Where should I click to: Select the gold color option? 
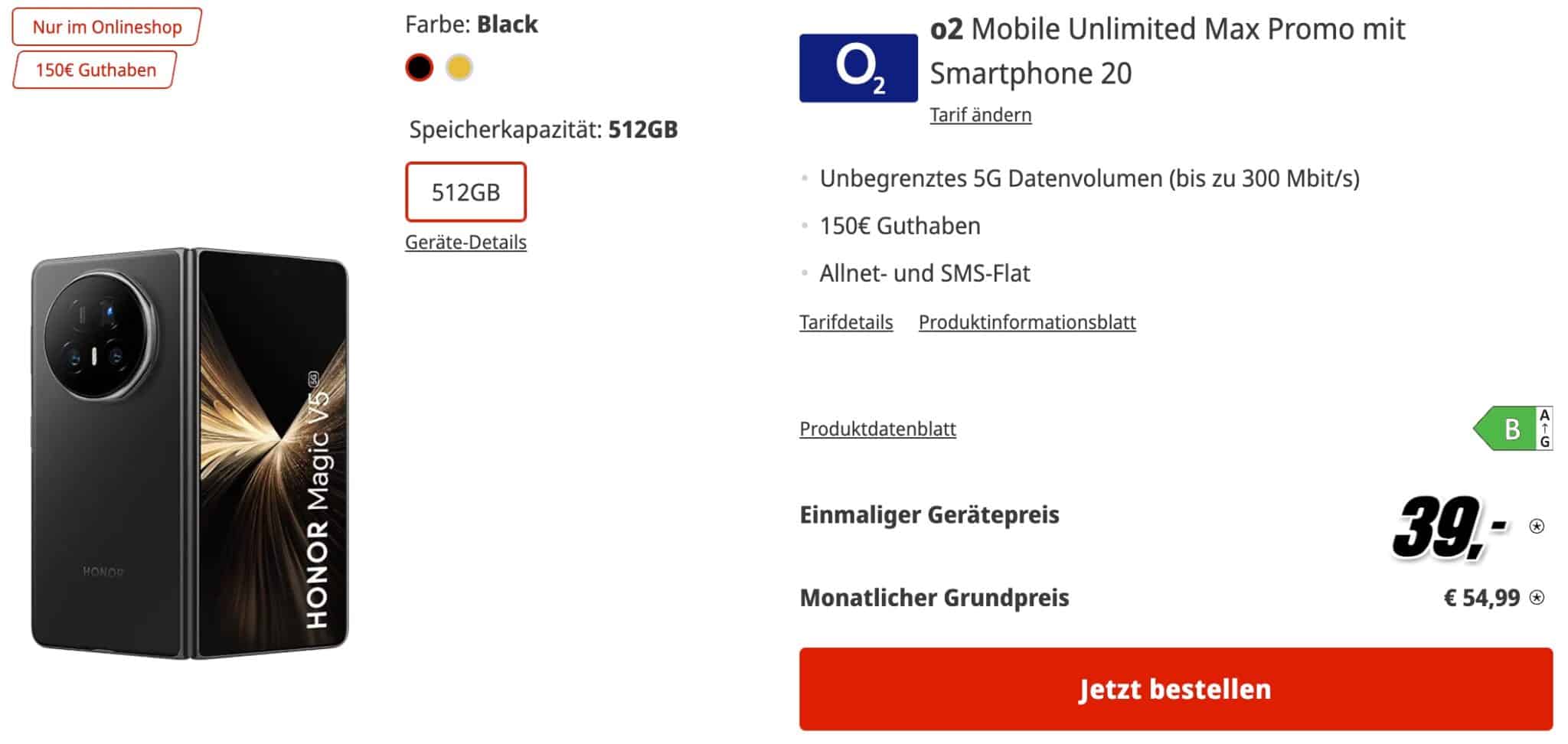pos(460,67)
